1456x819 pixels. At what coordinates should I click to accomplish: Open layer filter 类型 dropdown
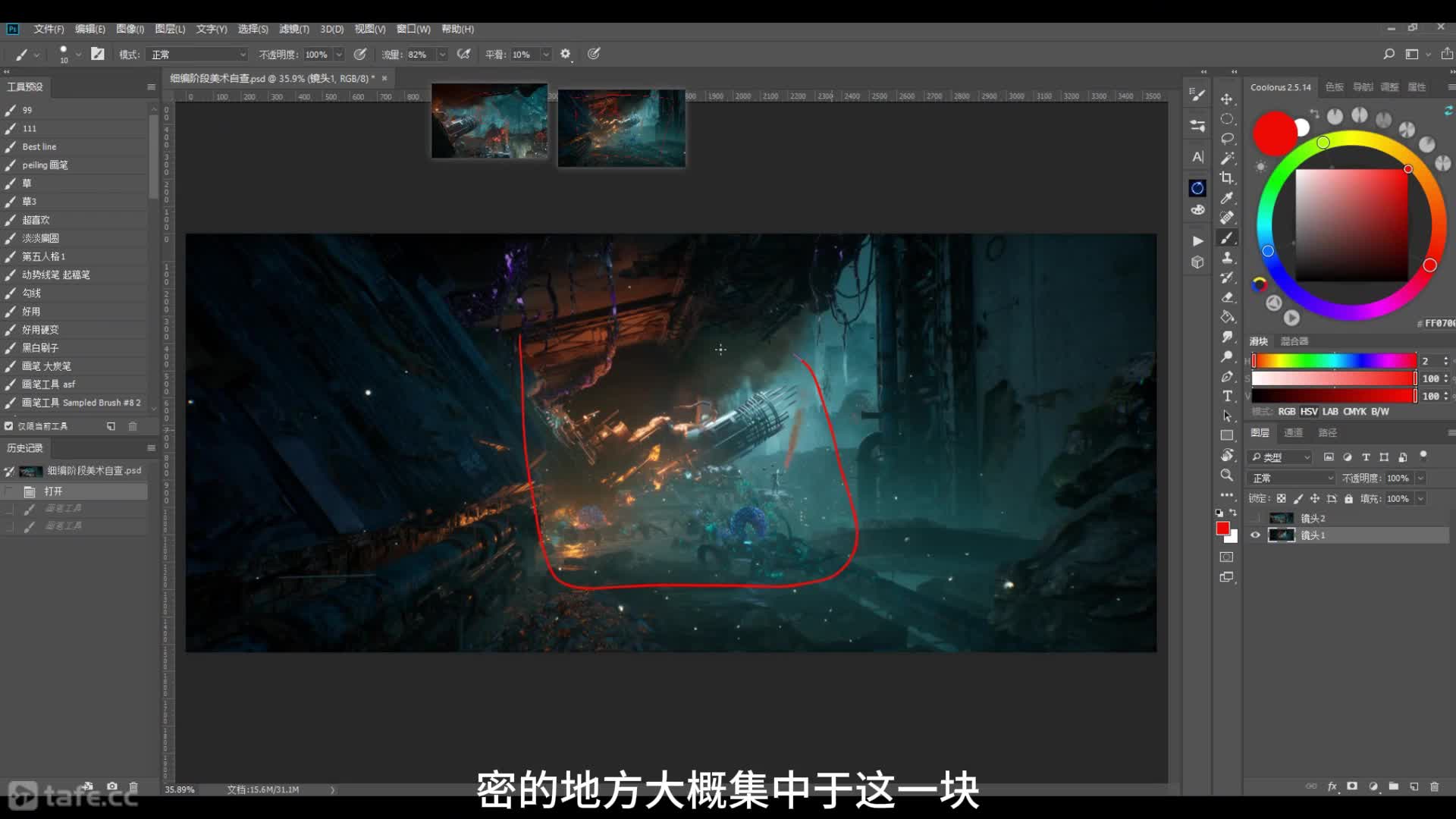tap(1280, 457)
